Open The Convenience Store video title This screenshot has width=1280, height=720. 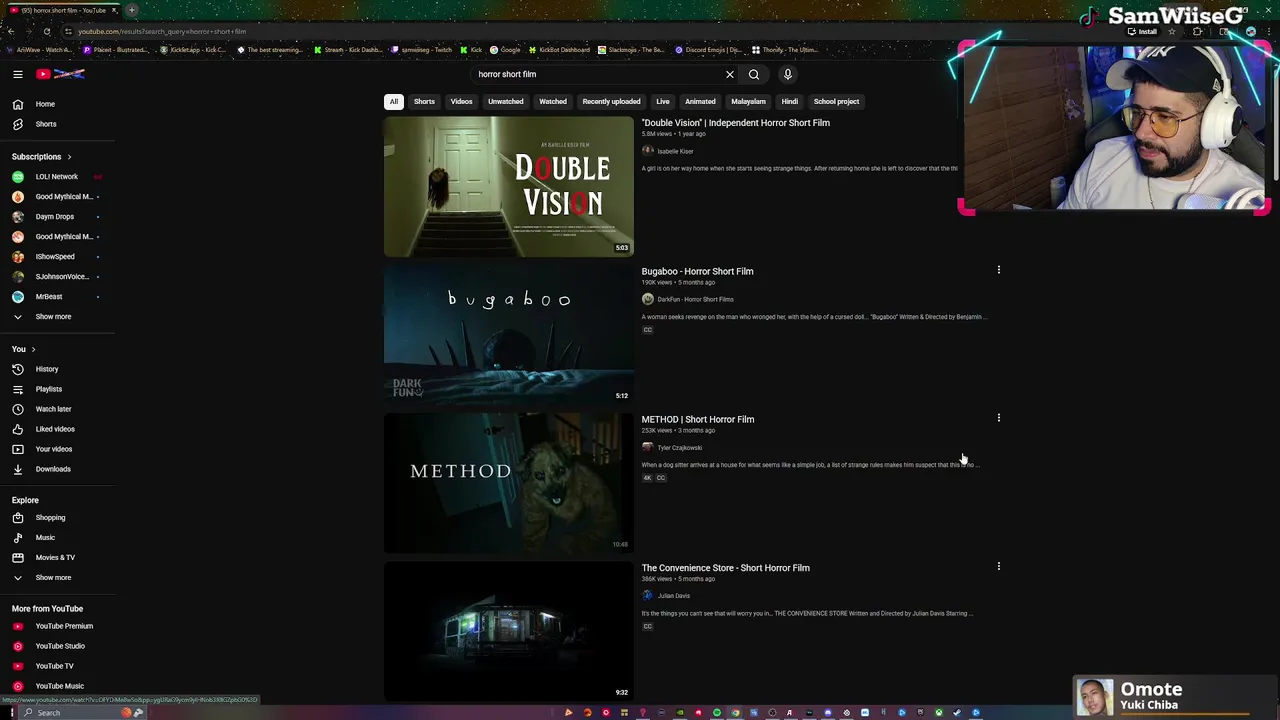725,568
